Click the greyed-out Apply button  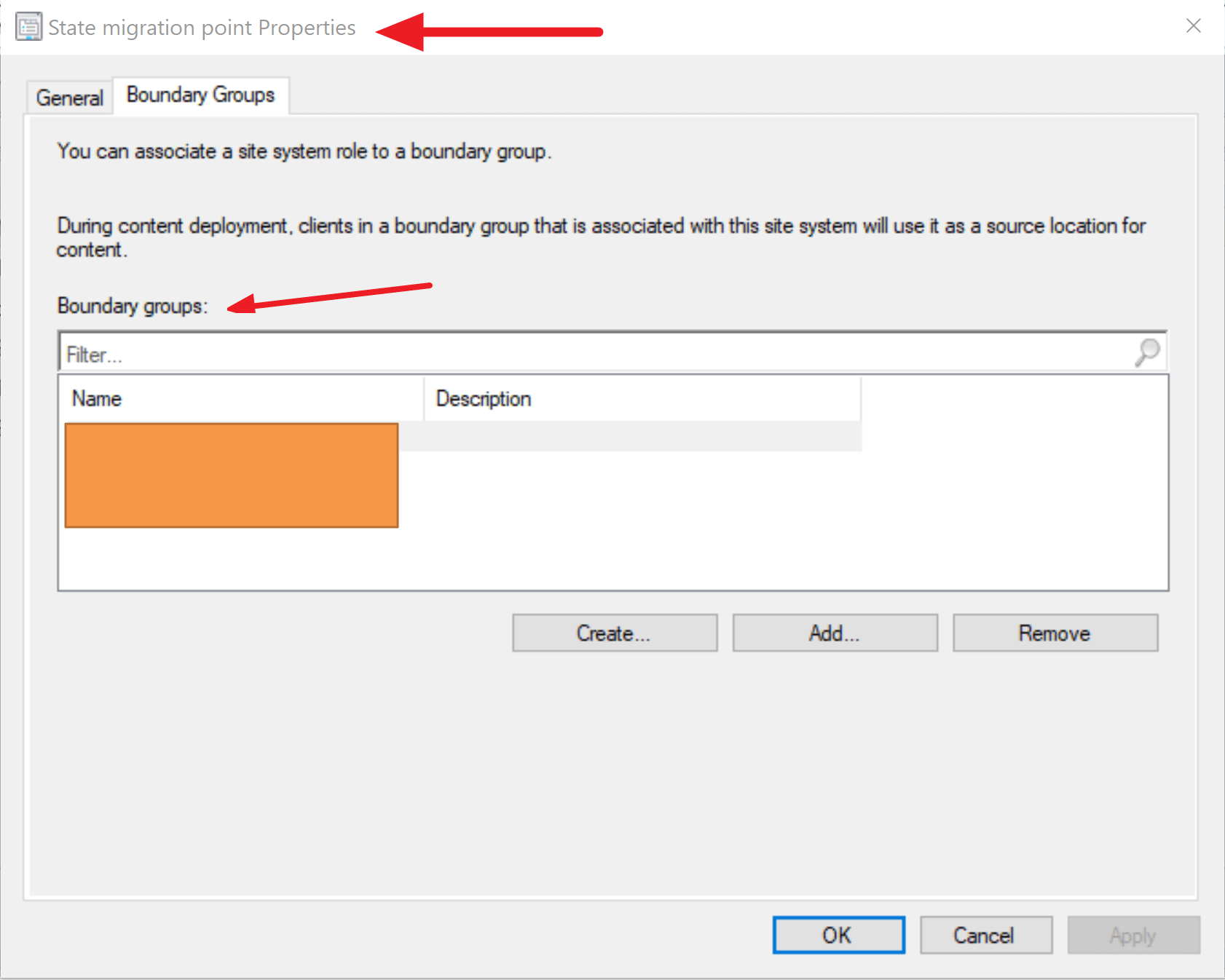[1133, 935]
